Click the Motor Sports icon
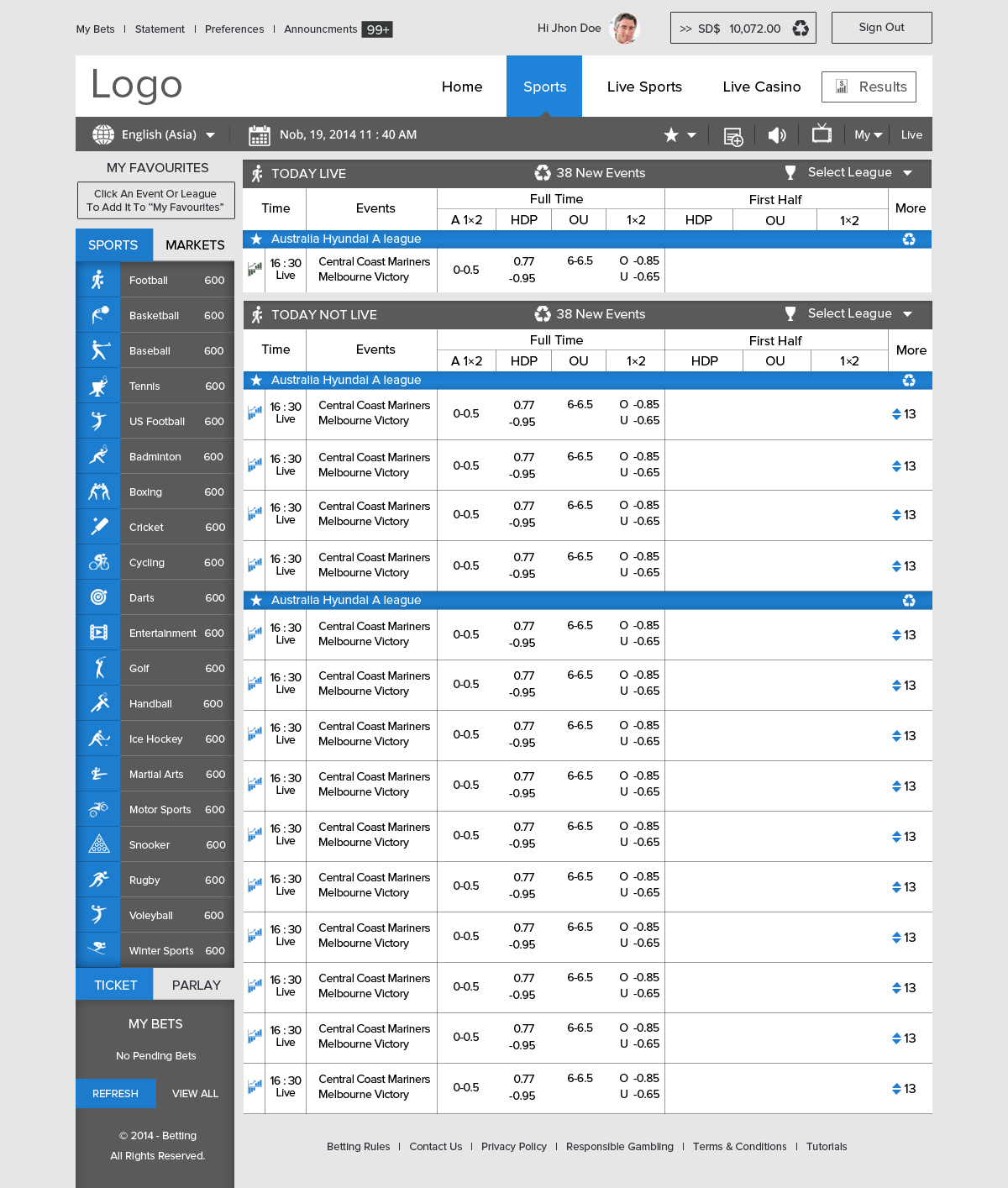The height and width of the screenshot is (1188, 1008). 99,809
